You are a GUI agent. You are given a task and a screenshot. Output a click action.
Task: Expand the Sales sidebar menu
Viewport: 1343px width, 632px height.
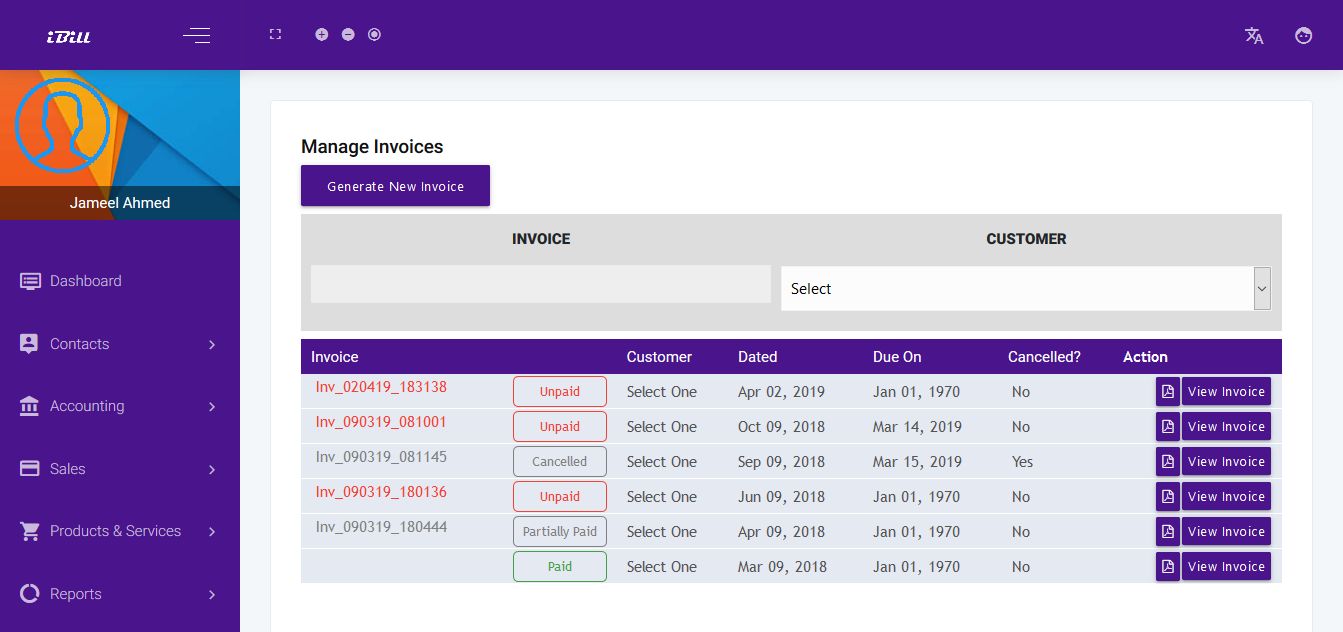coord(67,468)
